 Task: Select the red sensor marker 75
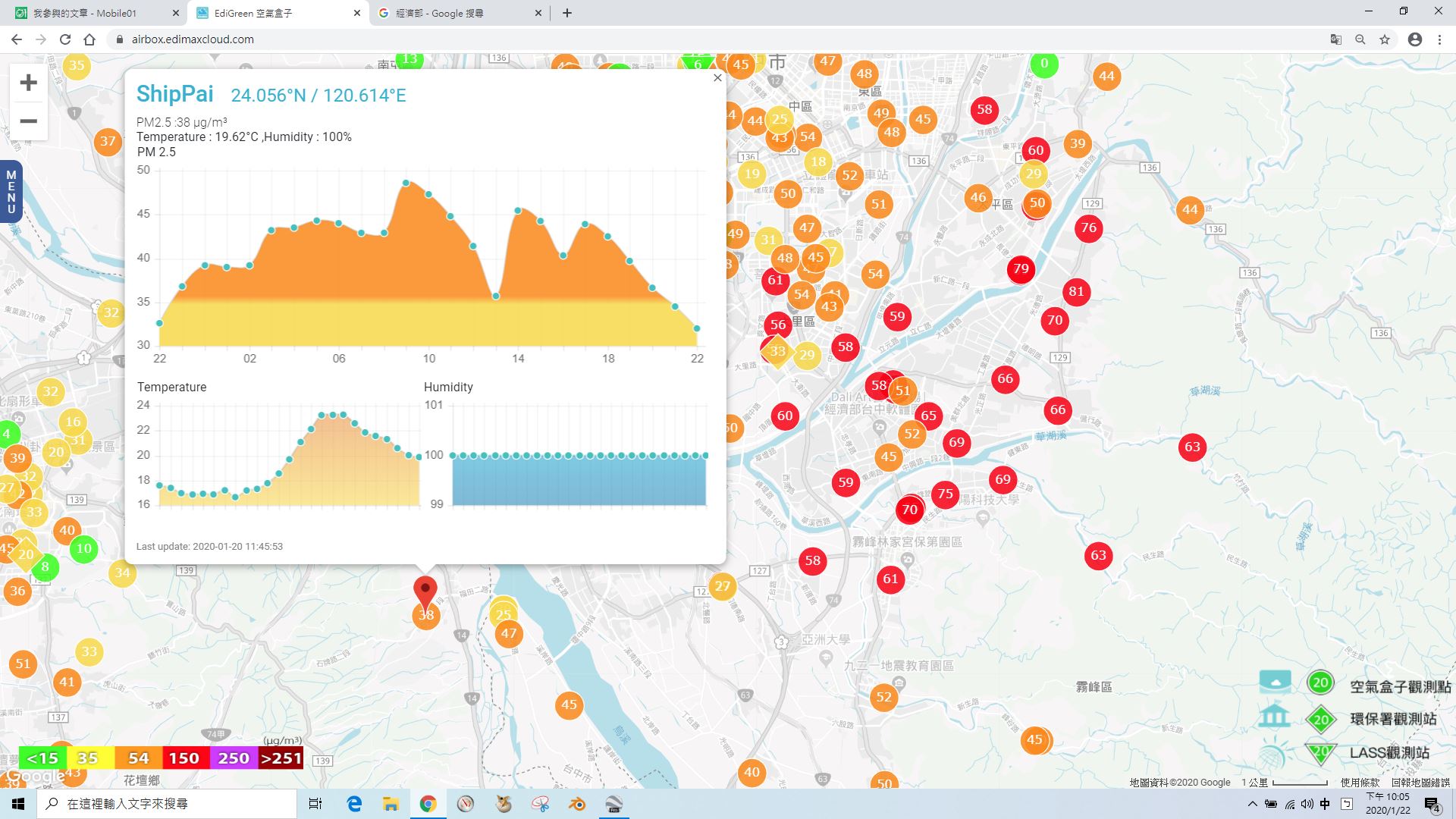(x=945, y=494)
